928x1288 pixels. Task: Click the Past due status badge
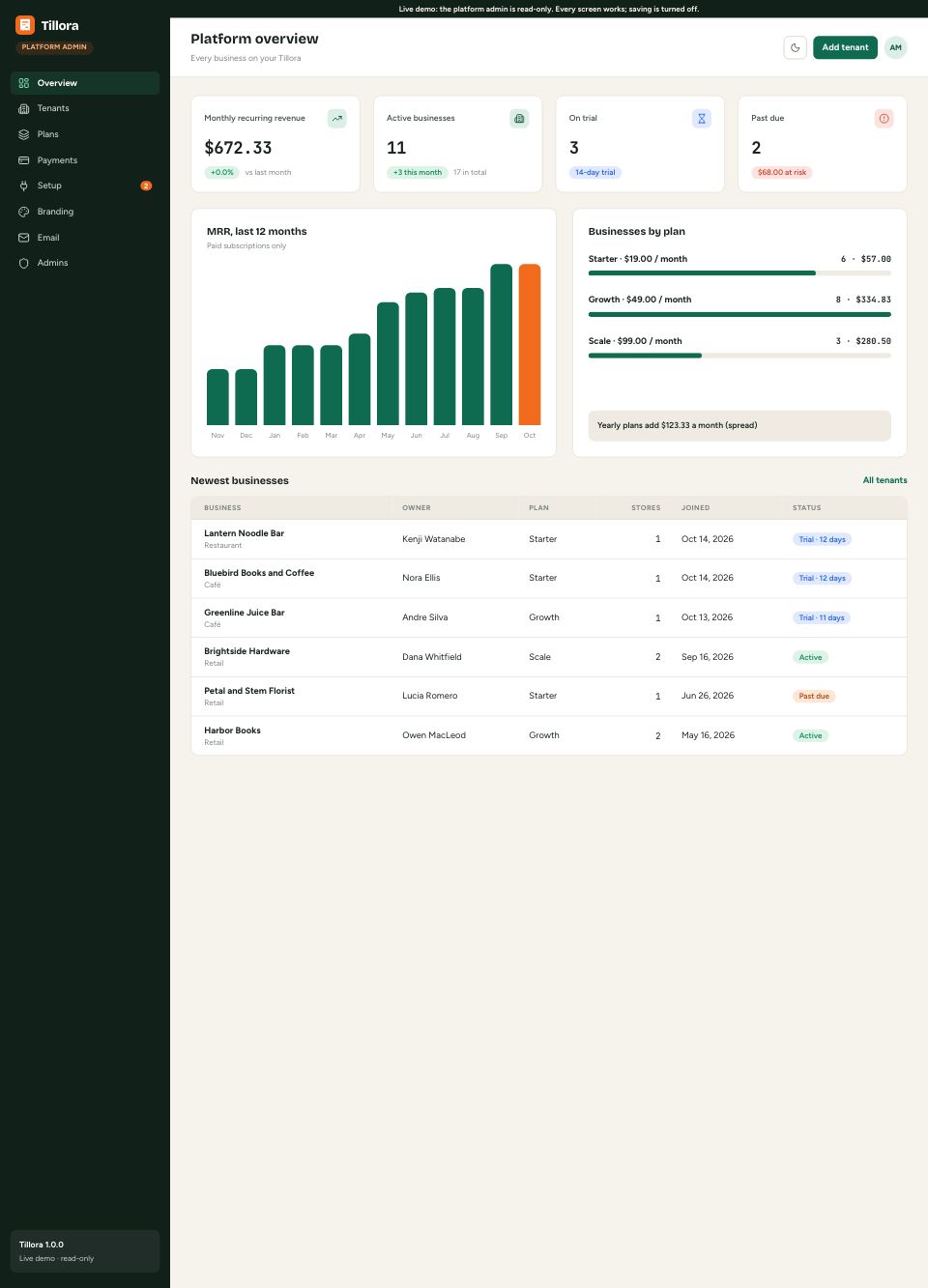click(814, 696)
